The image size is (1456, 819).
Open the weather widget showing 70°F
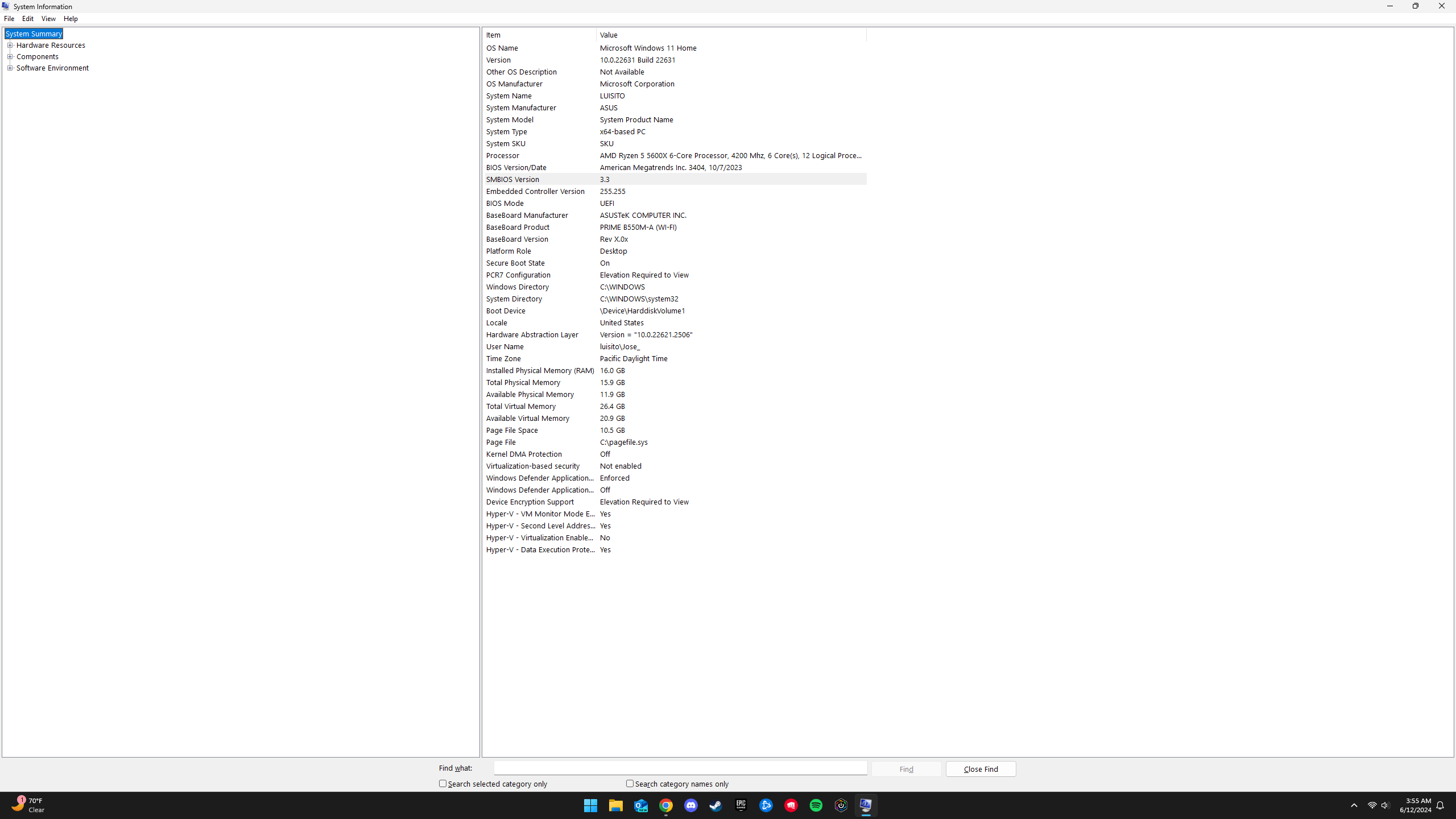click(x=28, y=805)
